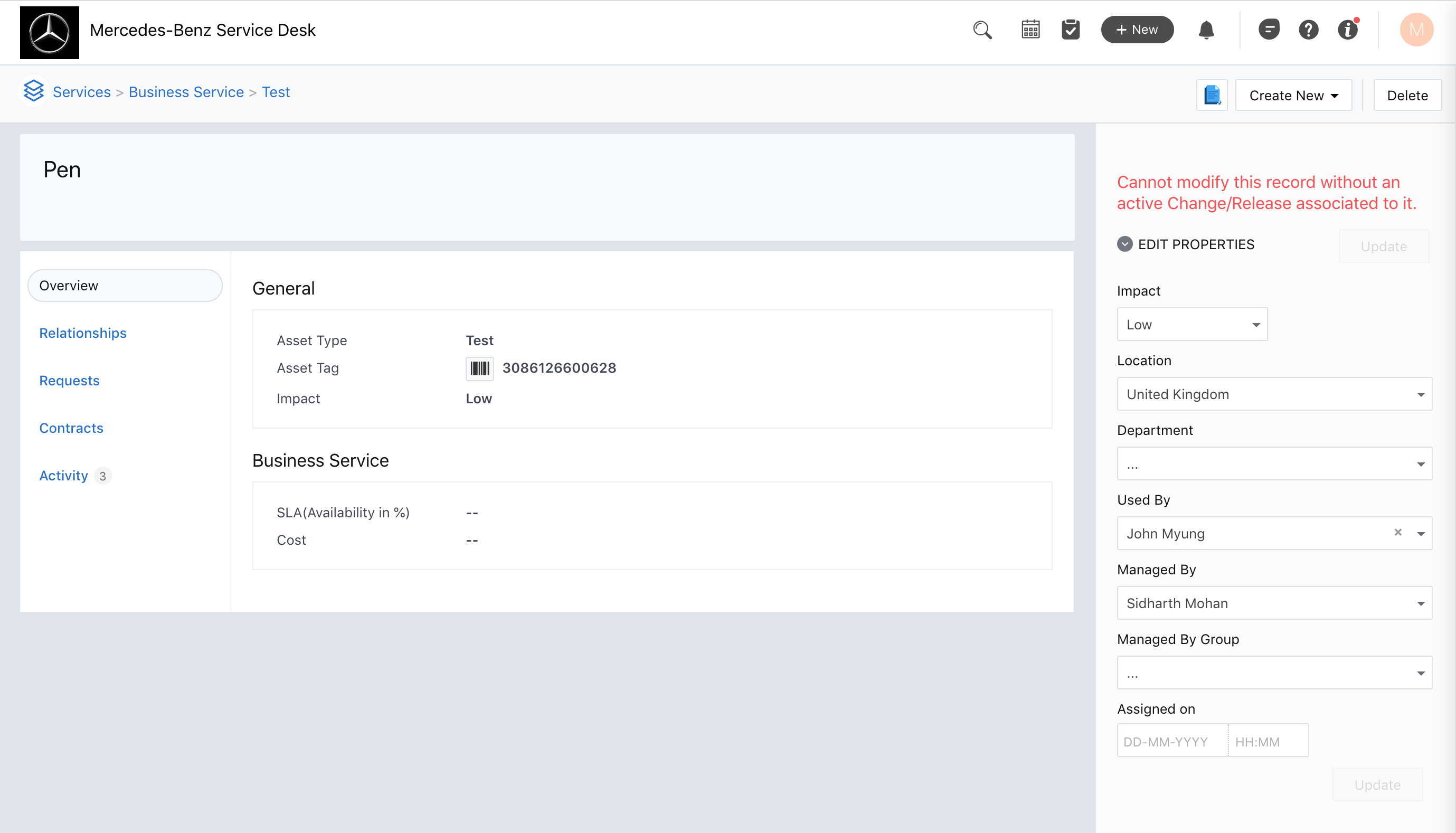Clear John Myung from Used By
The width and height of the screenshot is (1456, 833).
click(1397, 533)
